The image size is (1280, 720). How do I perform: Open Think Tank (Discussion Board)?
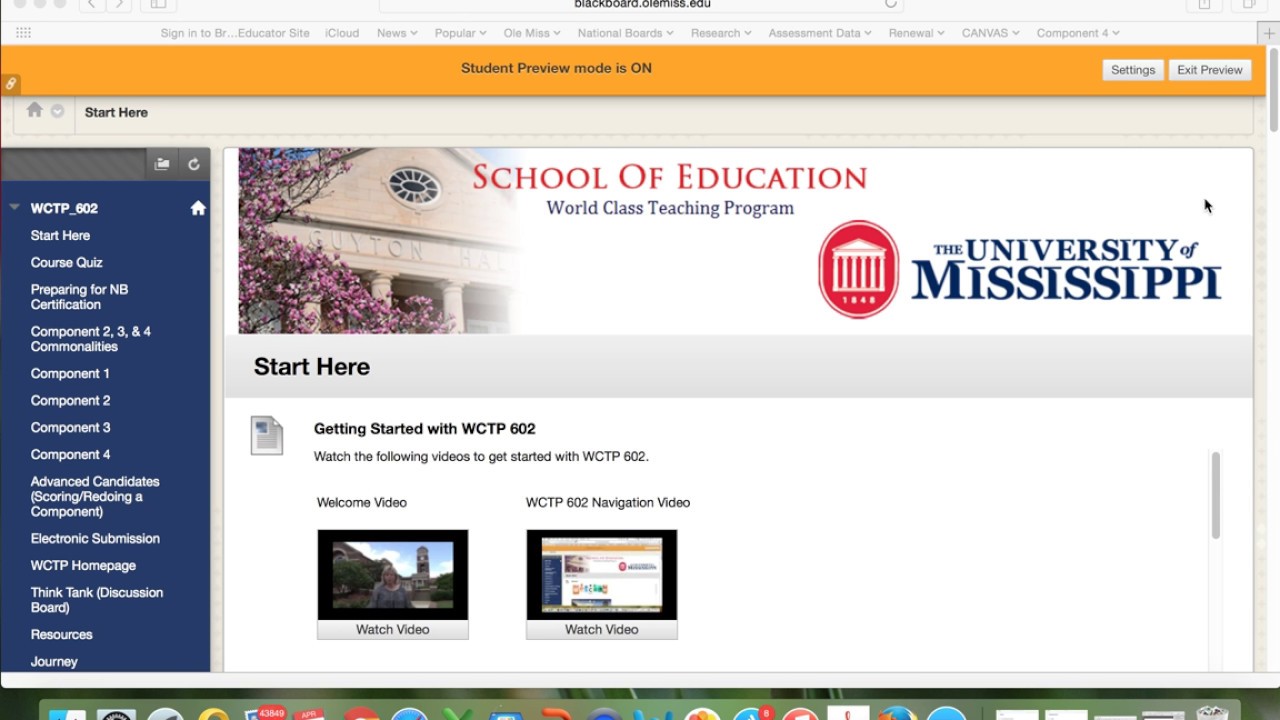point(96,600)
